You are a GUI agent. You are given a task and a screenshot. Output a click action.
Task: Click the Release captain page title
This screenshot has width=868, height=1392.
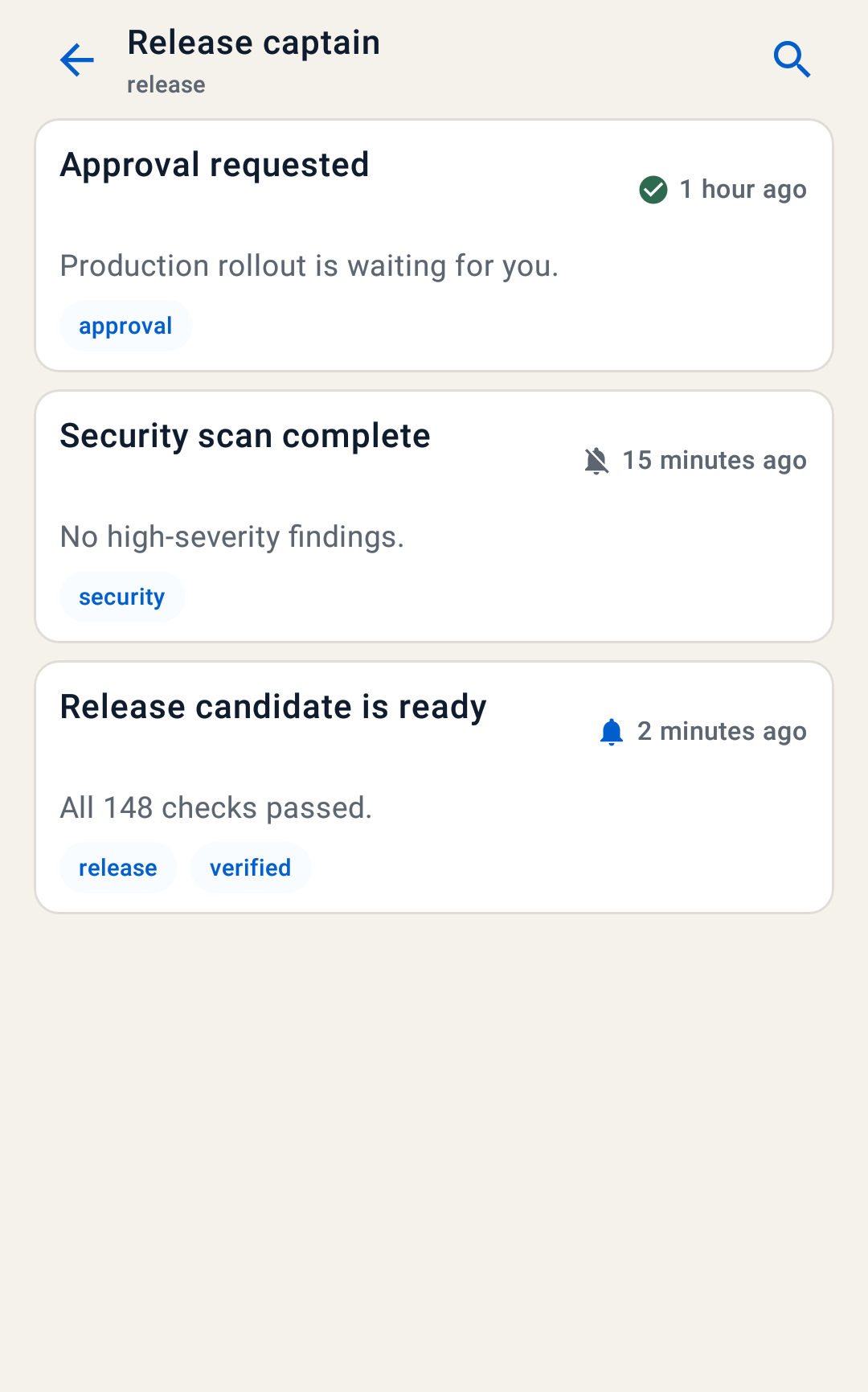(x=254, y=43)
